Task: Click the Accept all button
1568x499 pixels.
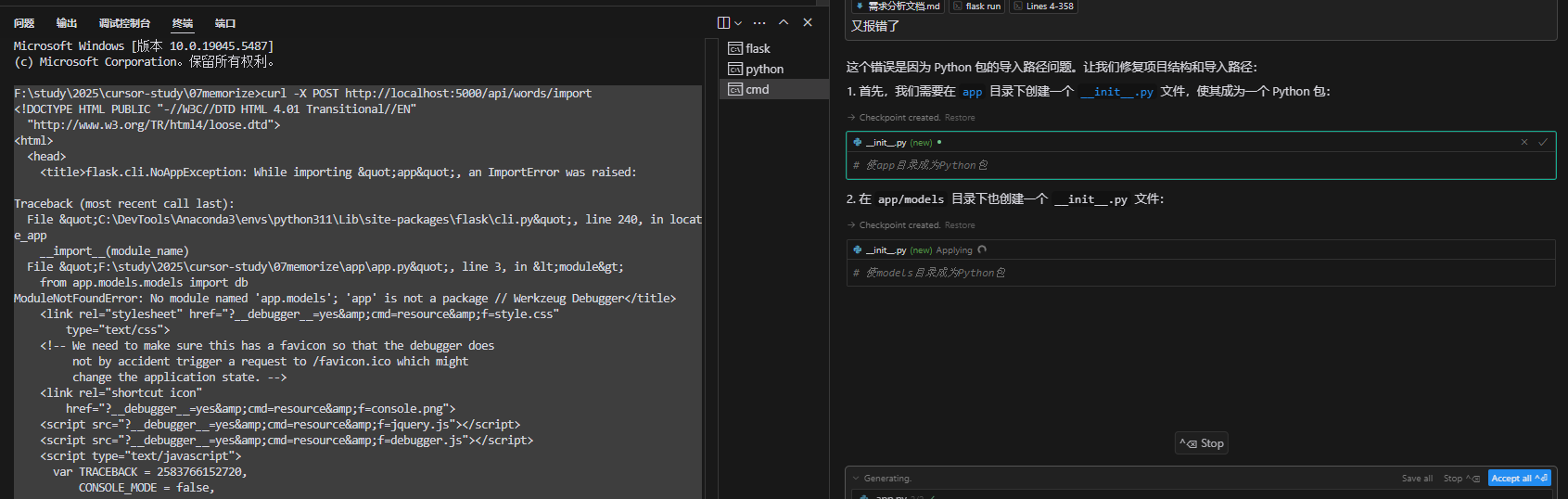Action: click(x=1520, y=479)
